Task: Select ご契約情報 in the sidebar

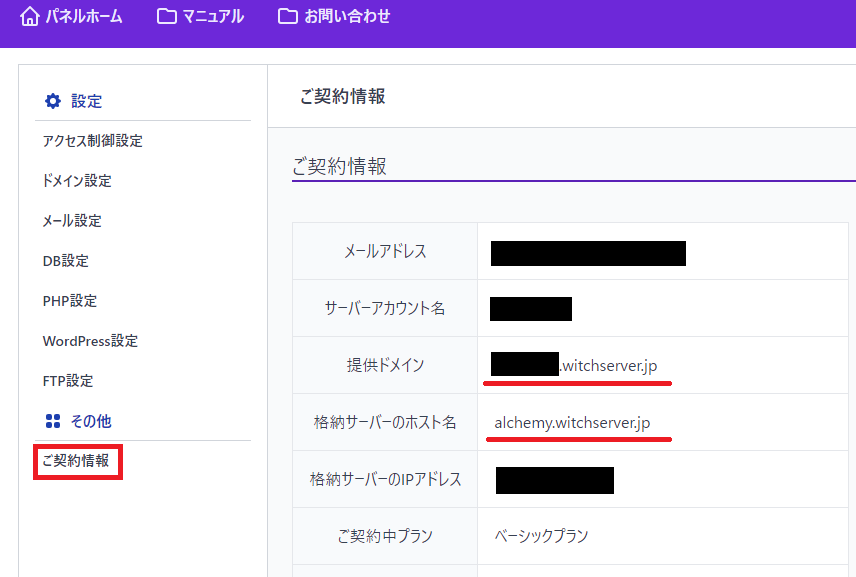Action: [x=76, y=461]
